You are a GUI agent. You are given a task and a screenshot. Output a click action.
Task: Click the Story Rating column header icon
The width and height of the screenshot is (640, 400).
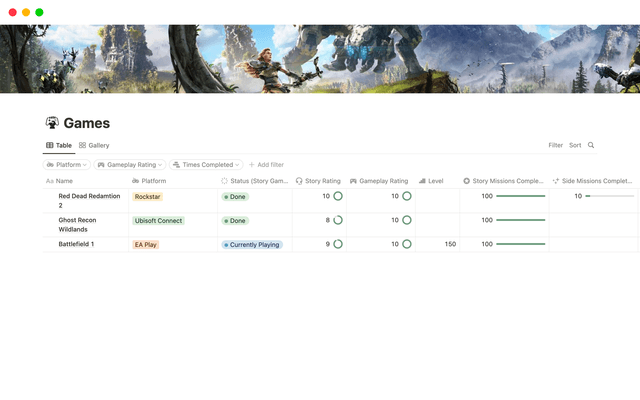click(x=300, y=181)
